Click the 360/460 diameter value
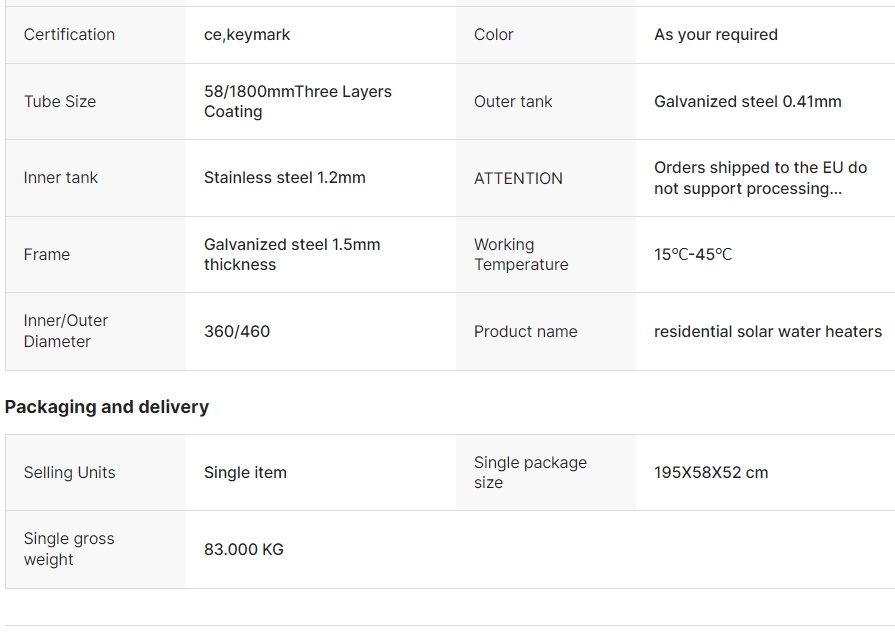The height and width of the screenshot is (635, 895). pyautogui.click(x=237, y=332)
